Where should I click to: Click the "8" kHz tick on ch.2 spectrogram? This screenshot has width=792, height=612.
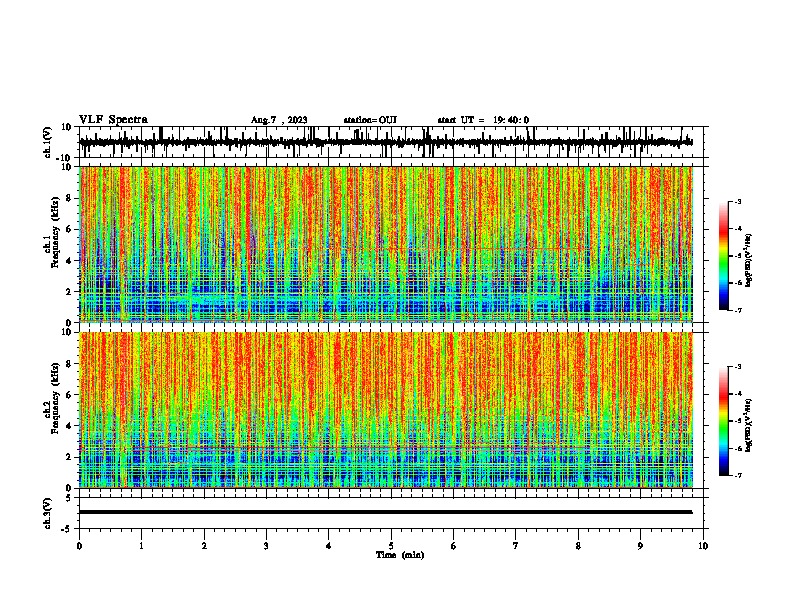[69, 364]
